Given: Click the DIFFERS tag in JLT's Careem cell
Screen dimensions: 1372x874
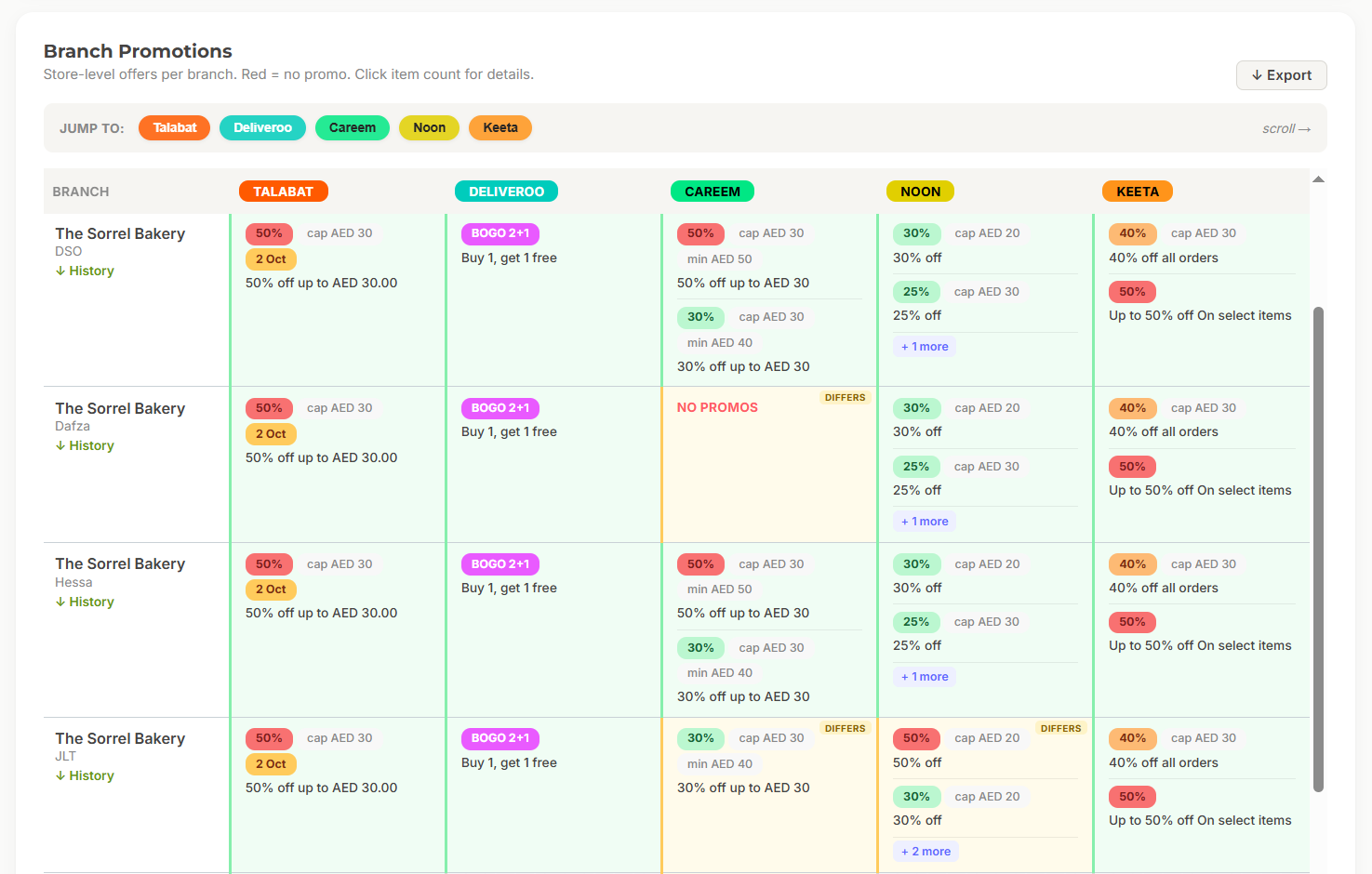Looking at the screenshot, I should click(845, 729).
